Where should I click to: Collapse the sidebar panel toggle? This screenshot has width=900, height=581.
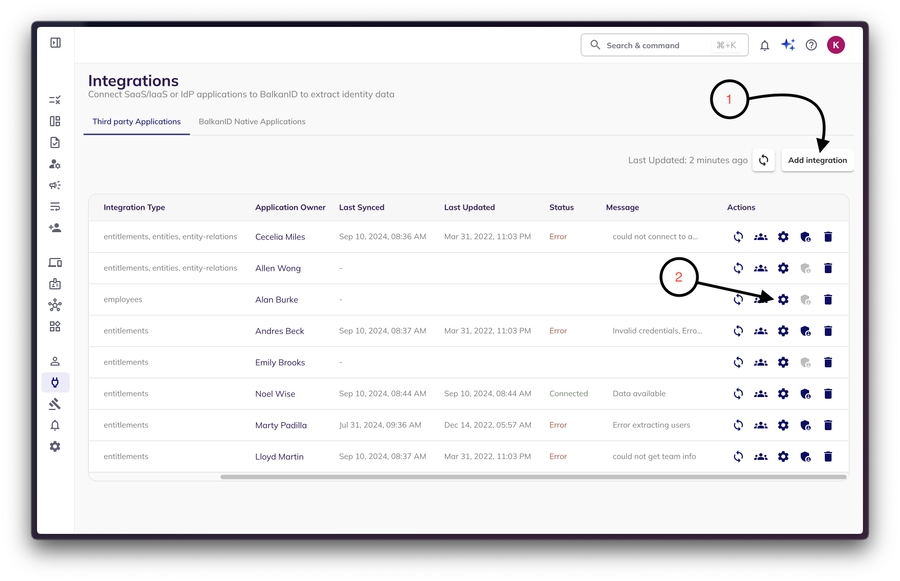(55, 43)
